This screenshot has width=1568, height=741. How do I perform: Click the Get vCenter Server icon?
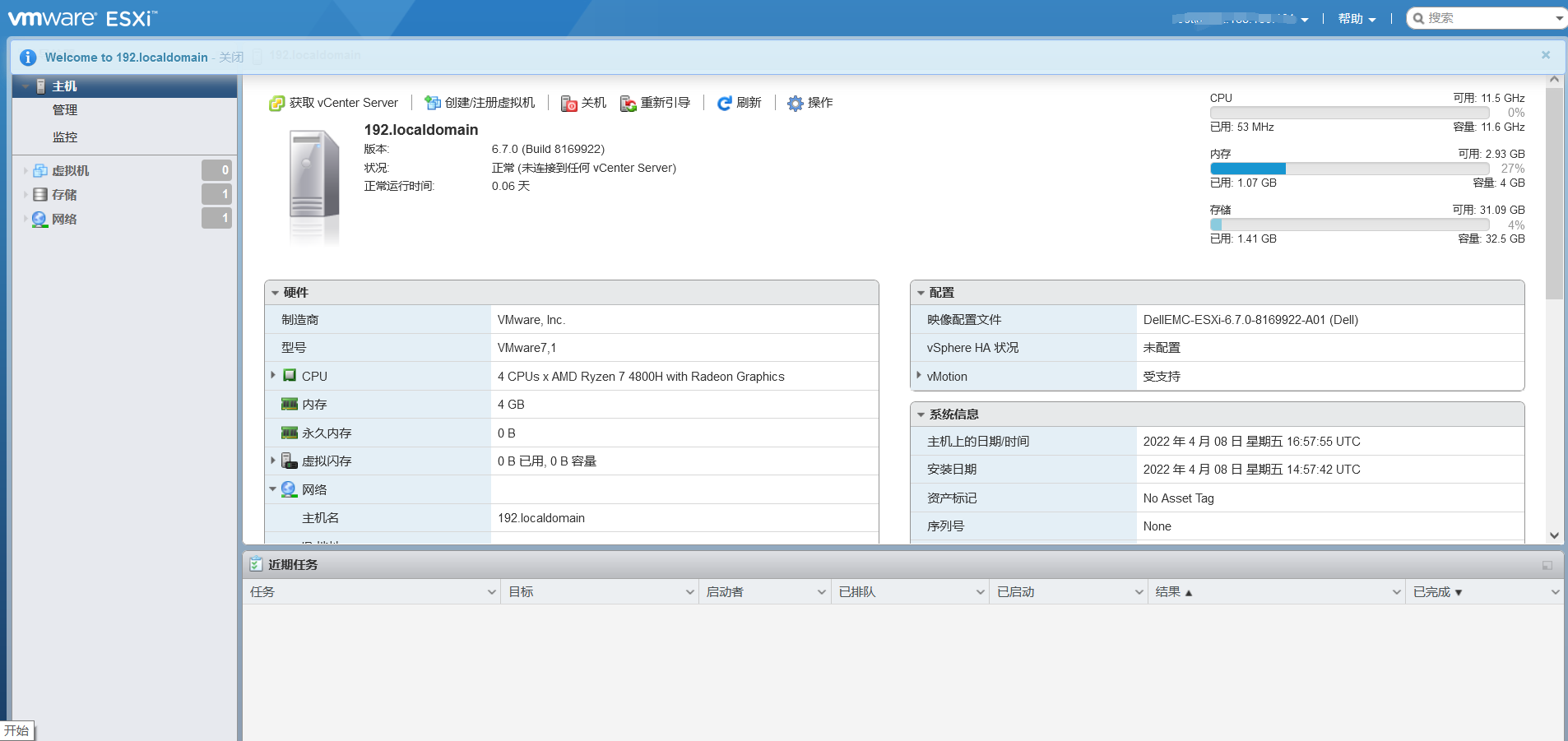[276, 103]
